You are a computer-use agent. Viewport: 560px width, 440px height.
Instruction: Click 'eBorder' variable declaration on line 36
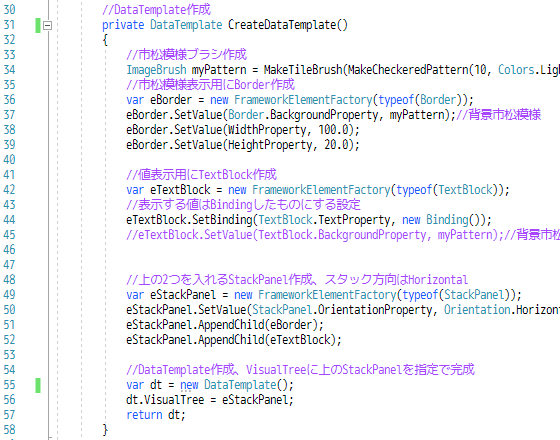click(x=171, y=100)
